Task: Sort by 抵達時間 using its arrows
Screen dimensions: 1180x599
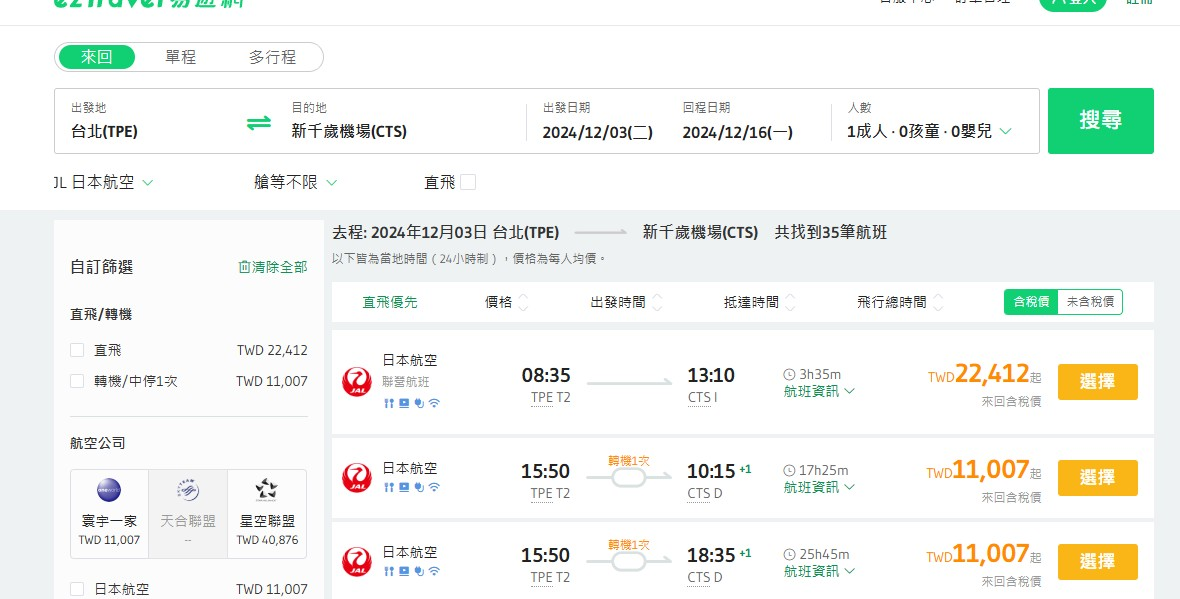Action: 790,303
